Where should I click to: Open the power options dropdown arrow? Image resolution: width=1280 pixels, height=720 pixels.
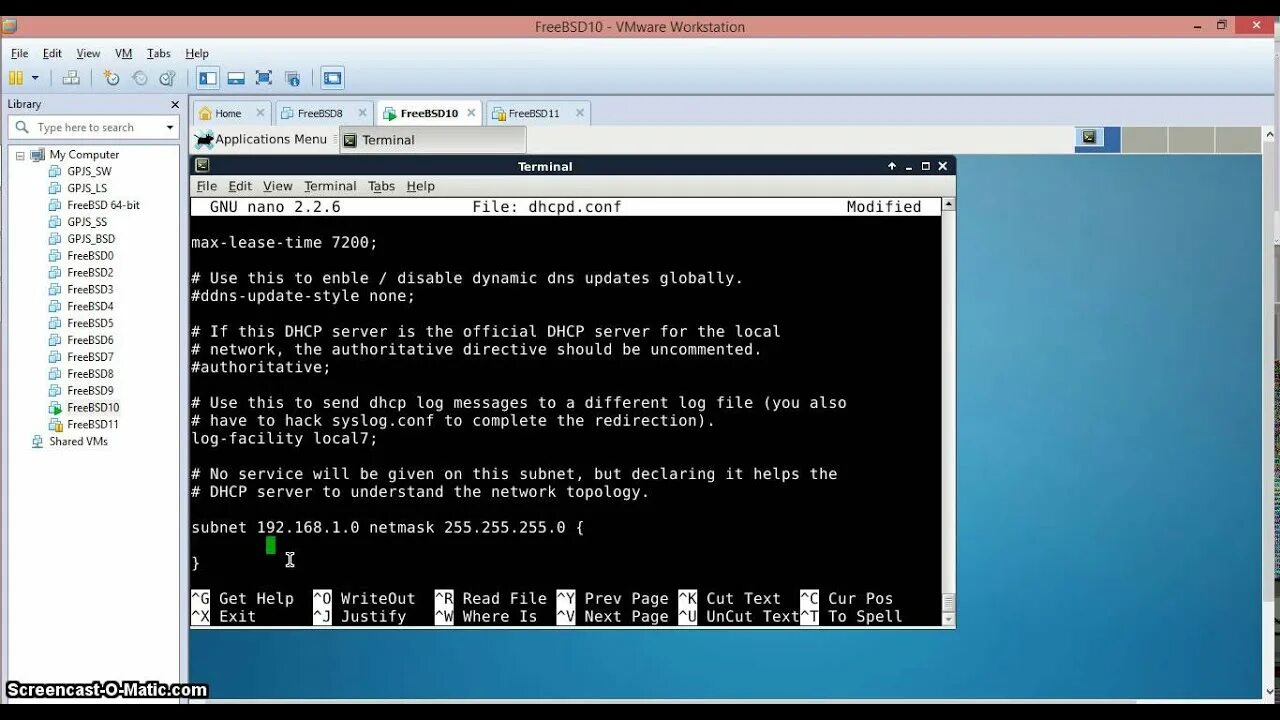[x=35, y=78]
